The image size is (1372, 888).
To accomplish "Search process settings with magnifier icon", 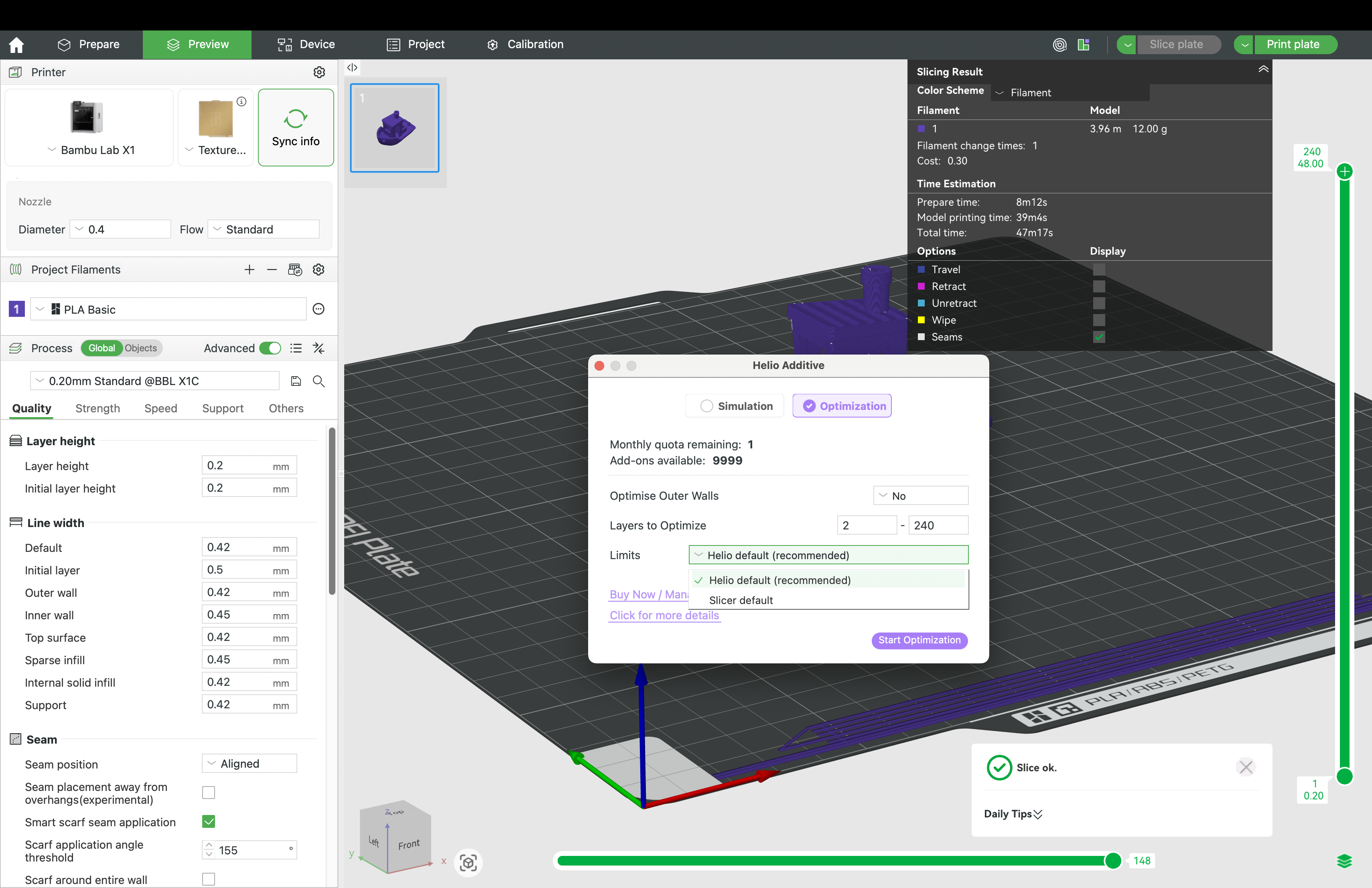I will tap(319, 381).
